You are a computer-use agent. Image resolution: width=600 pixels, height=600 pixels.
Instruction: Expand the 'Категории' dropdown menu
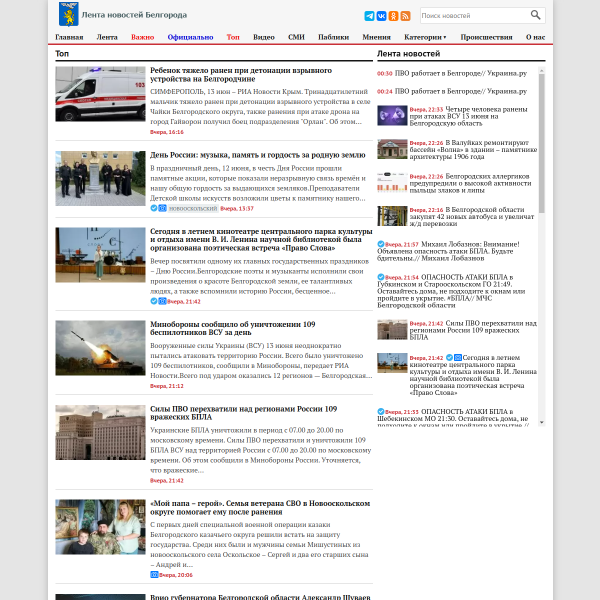[425, 37]
